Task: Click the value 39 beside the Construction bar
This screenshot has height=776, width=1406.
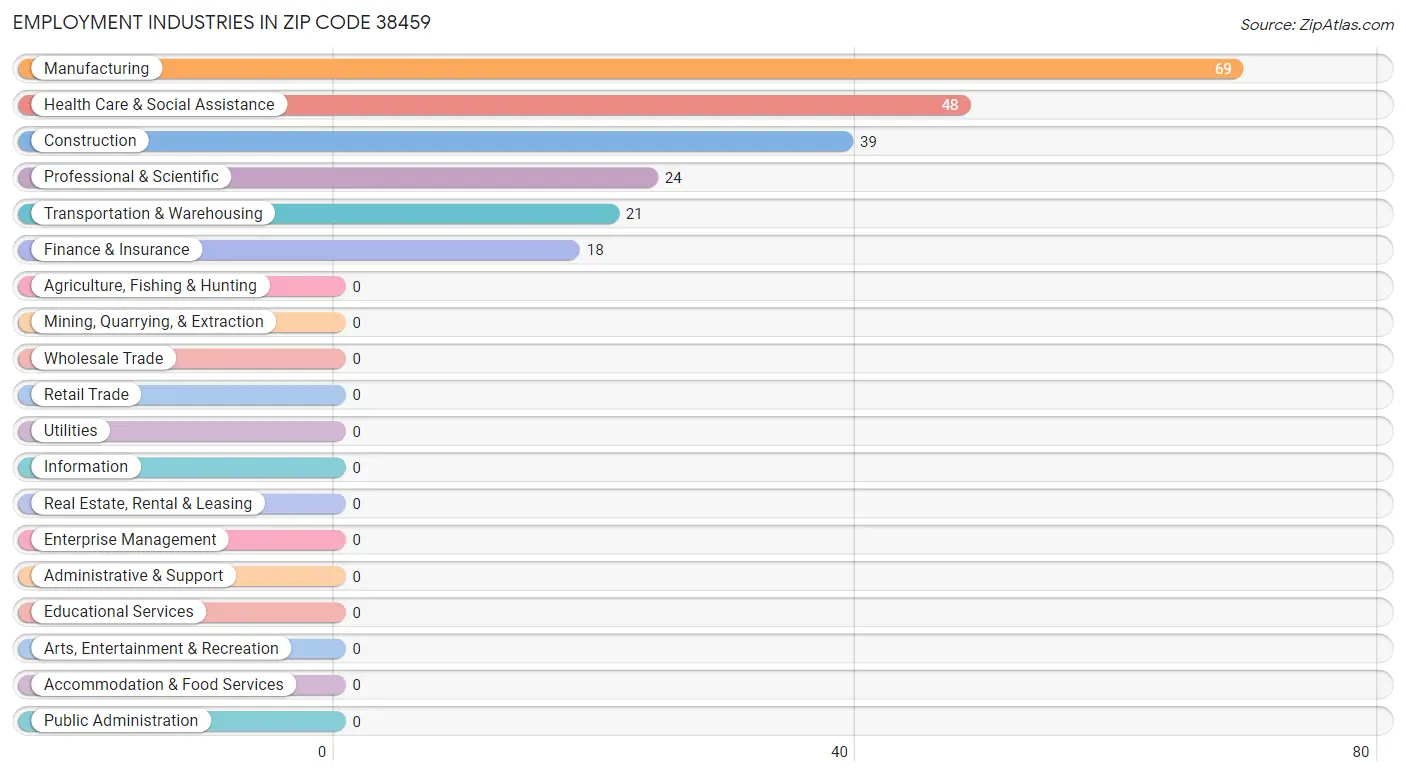Action: [868, 142]
